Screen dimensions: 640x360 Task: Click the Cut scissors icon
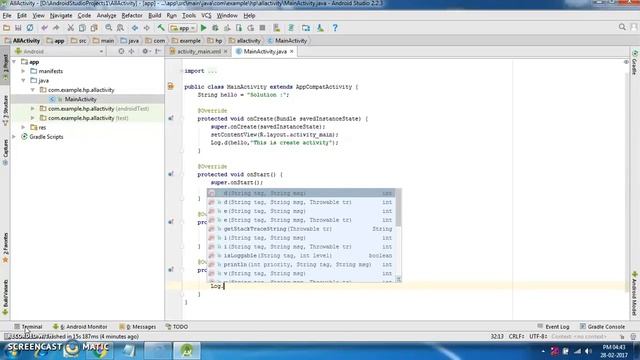[x=70, y=28]
